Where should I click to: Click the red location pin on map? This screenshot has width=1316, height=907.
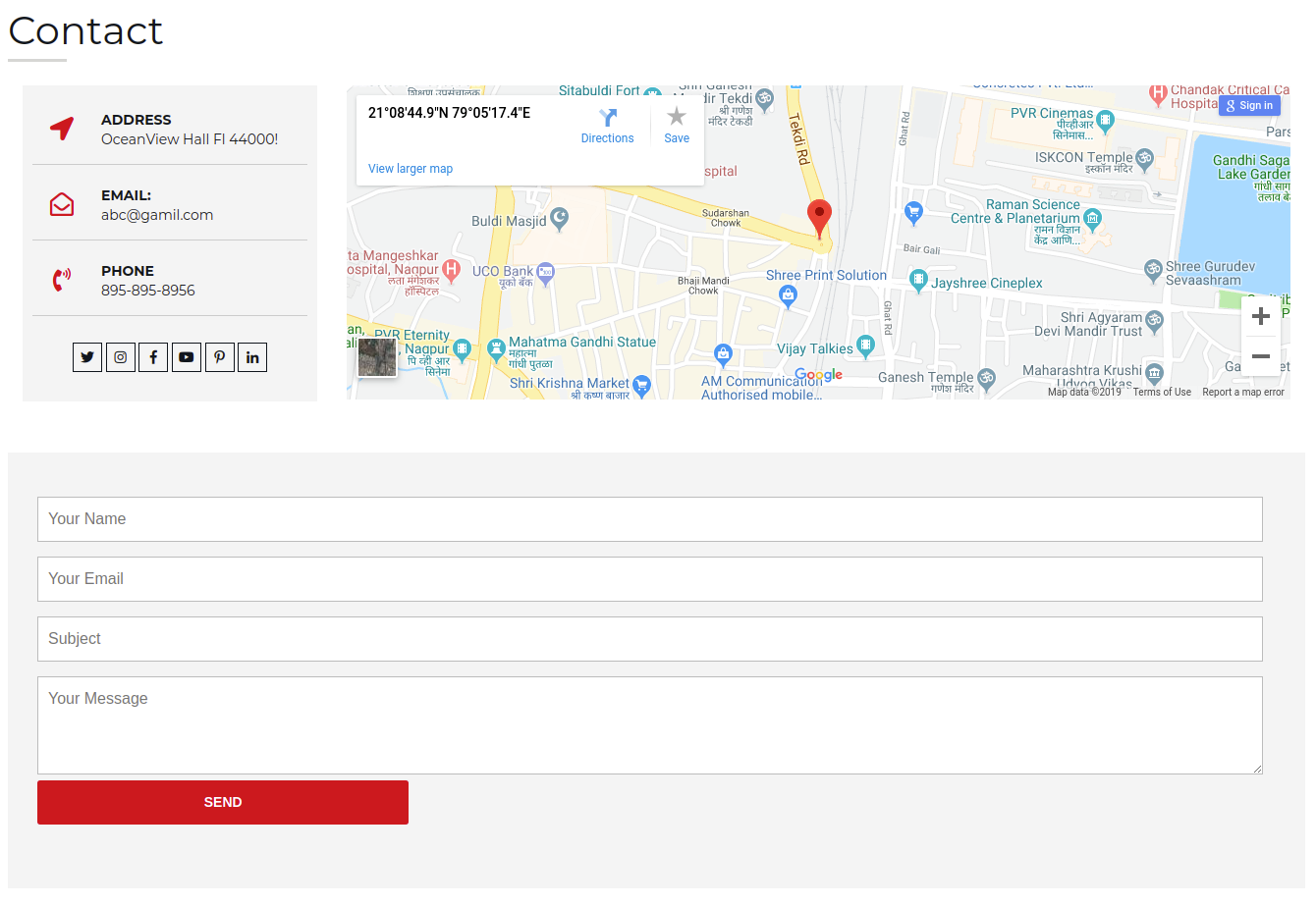819,218
